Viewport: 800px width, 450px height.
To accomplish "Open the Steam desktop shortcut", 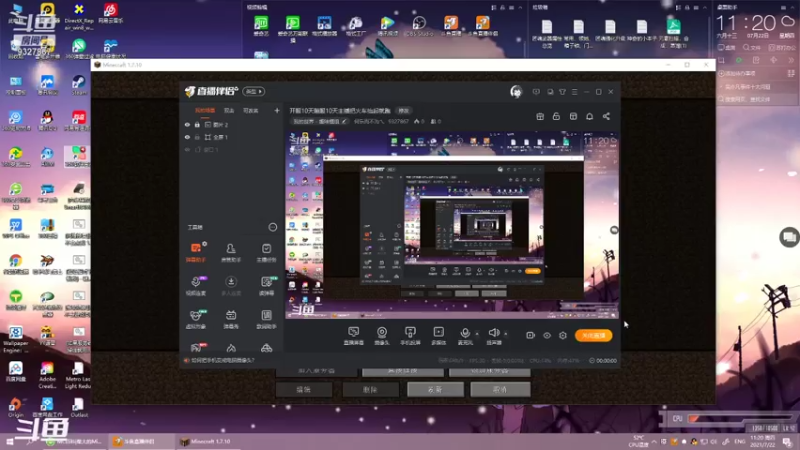I will pyautogui.click(x=79, y=85).
